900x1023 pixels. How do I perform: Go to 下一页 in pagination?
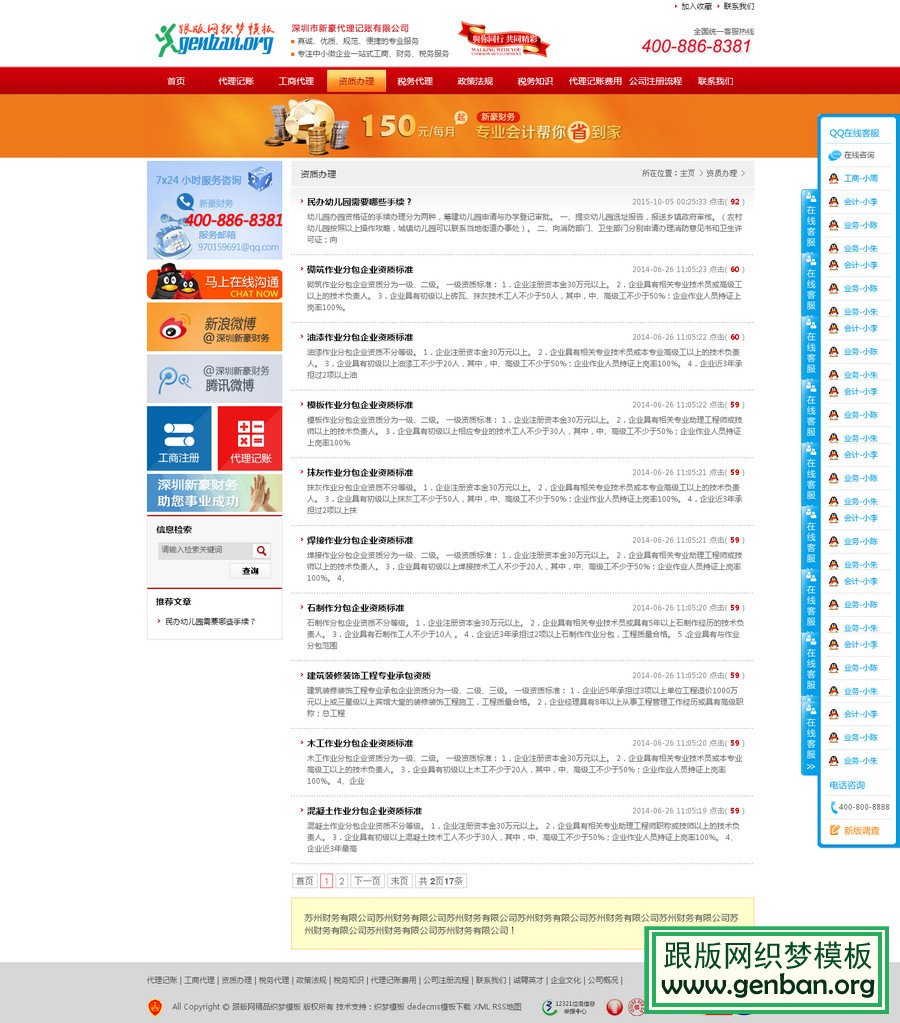(x=366, y=881)
